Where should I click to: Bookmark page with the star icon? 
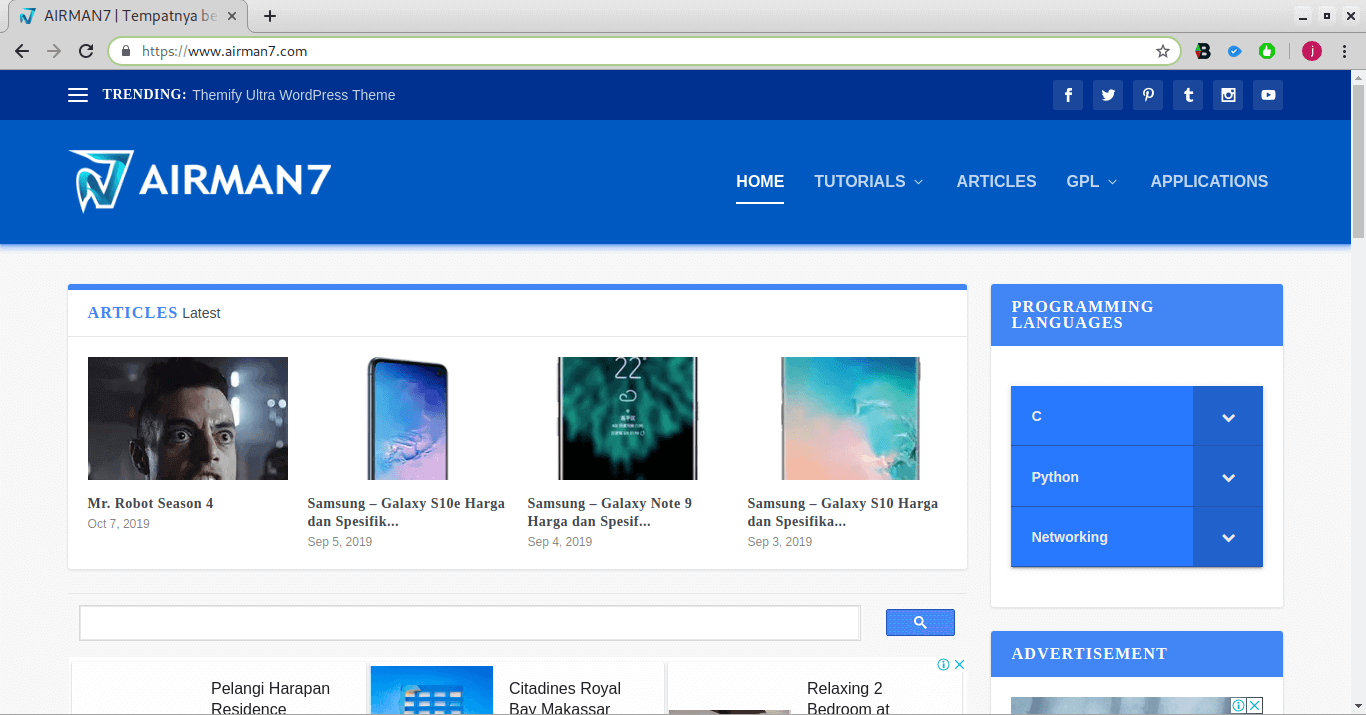coord(1163,51)
